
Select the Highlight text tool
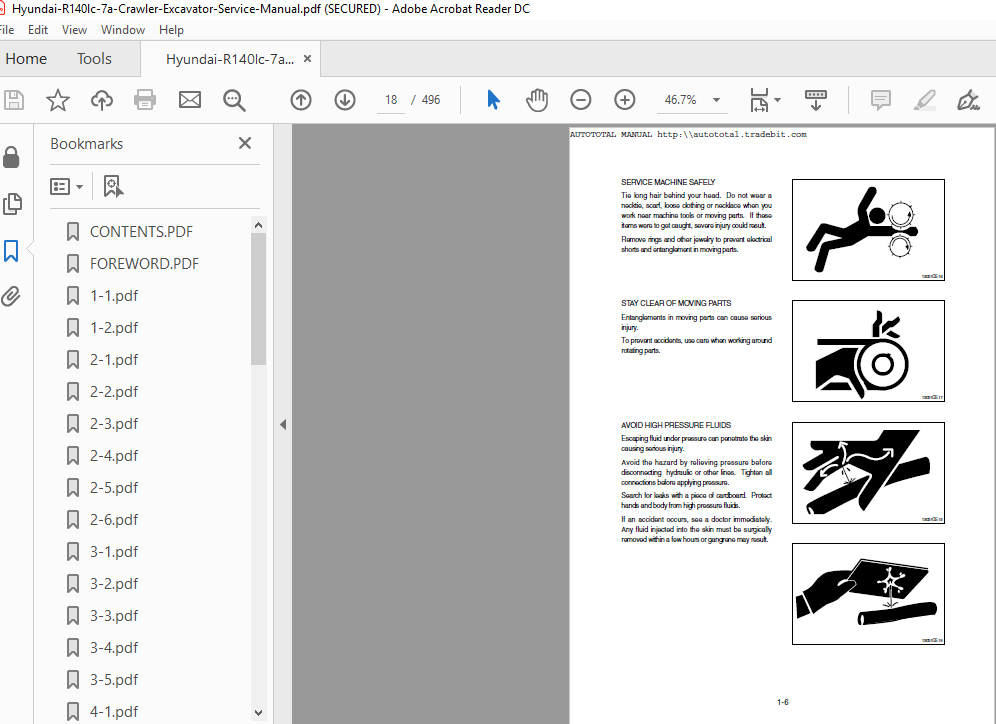[925, 100]
